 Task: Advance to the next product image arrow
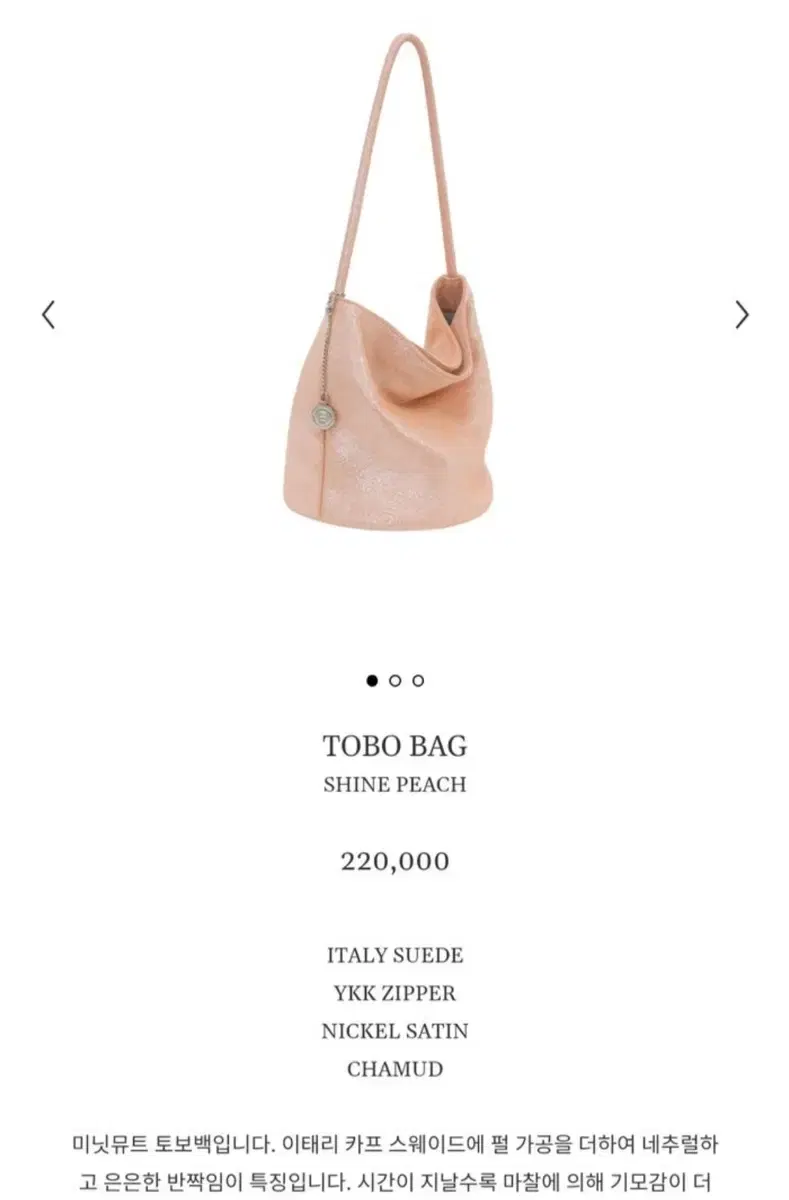741,314
